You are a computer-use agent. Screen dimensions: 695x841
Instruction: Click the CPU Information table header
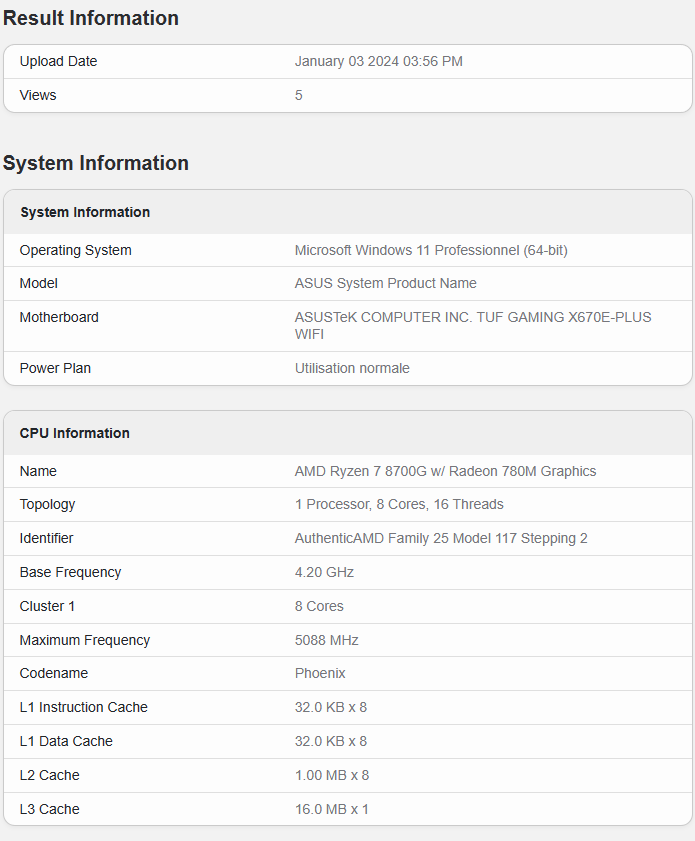(75, 433)
